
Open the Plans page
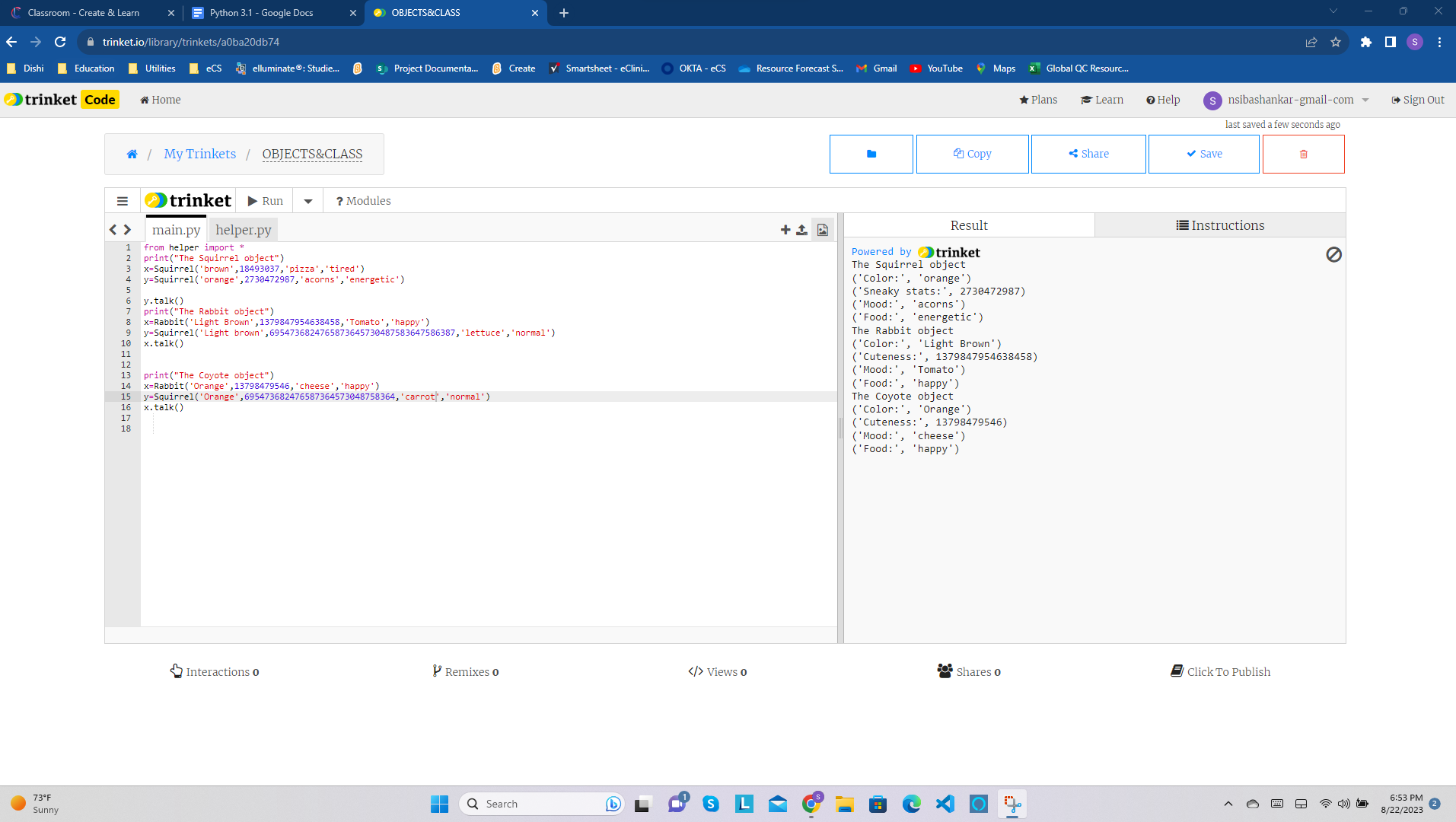coord(1038,100)
